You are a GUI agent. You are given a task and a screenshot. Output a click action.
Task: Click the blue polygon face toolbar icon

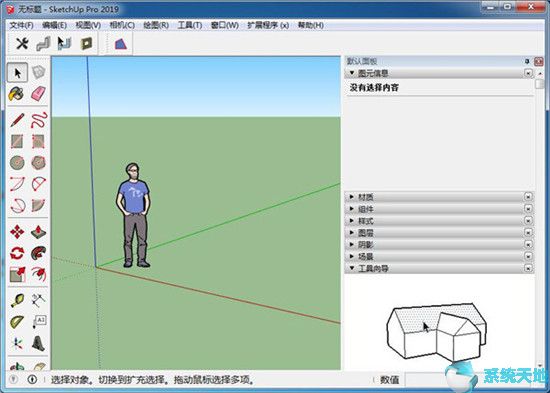pyautogui.click(x=120, y=44)
